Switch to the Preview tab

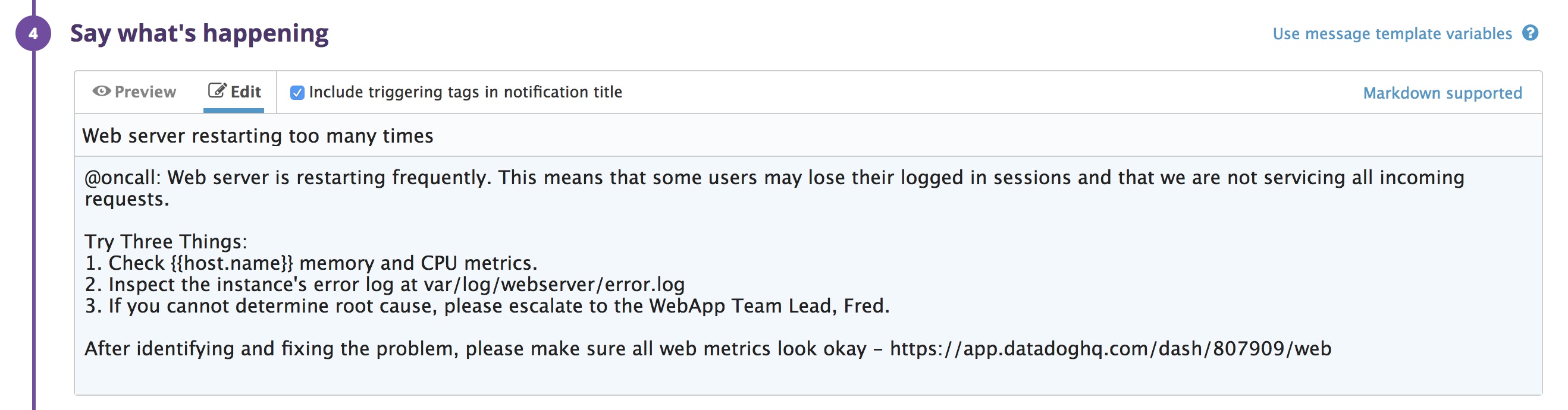pos(145,92)
